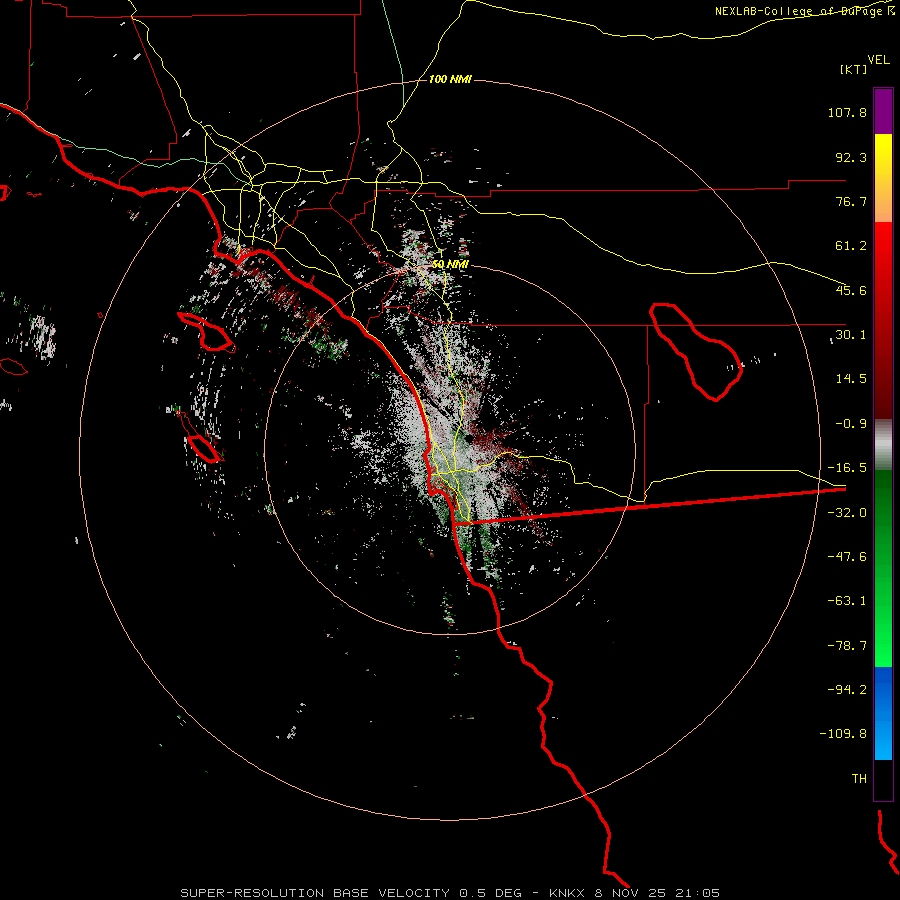900x900 pixels.
Task: Click the -63.1 legend value
Action: point(847,601)
